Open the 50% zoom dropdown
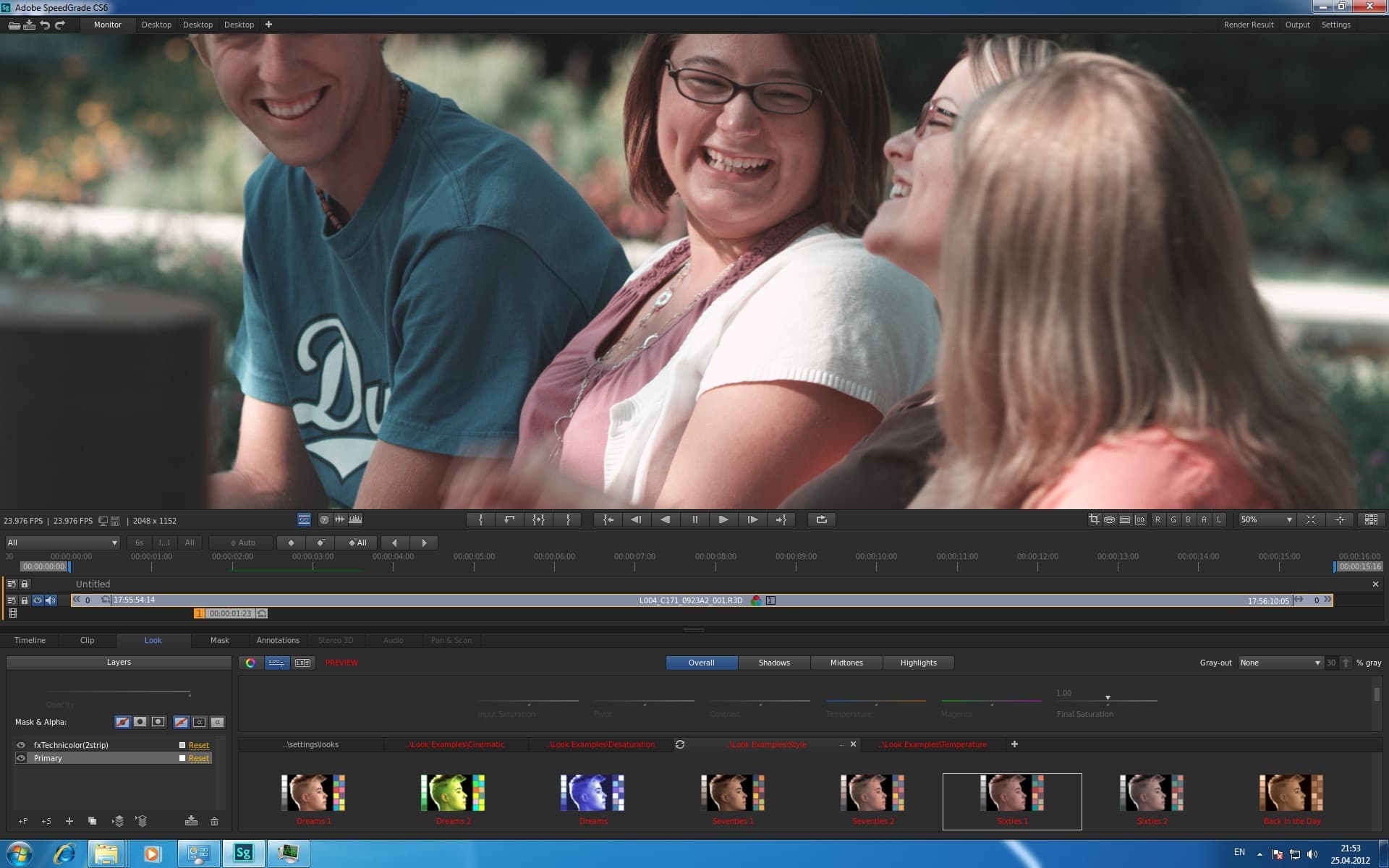Image resolution: width=1389 pixels, height=868 pixels. 1266,519
